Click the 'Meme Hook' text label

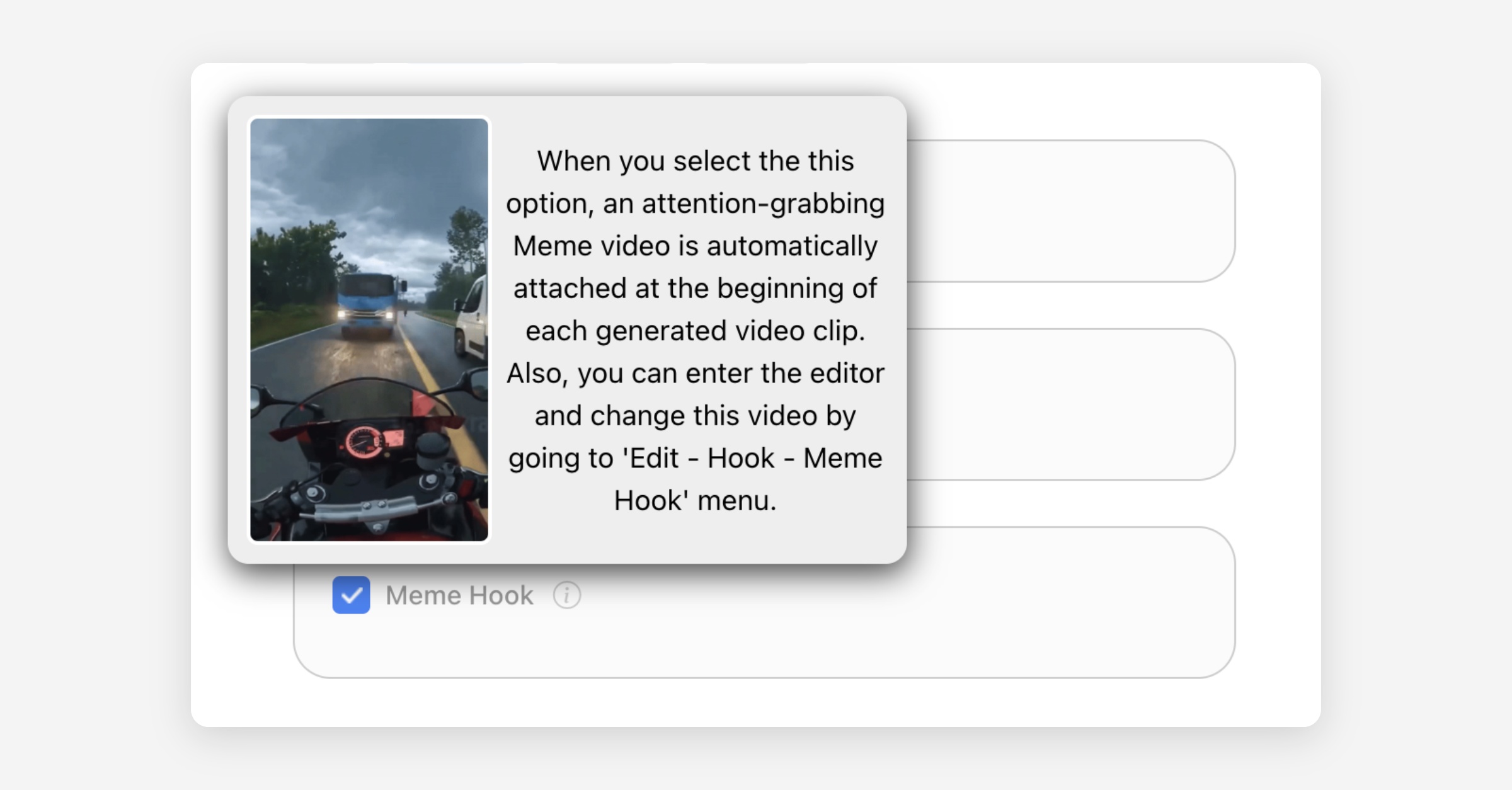click(459, 595)
